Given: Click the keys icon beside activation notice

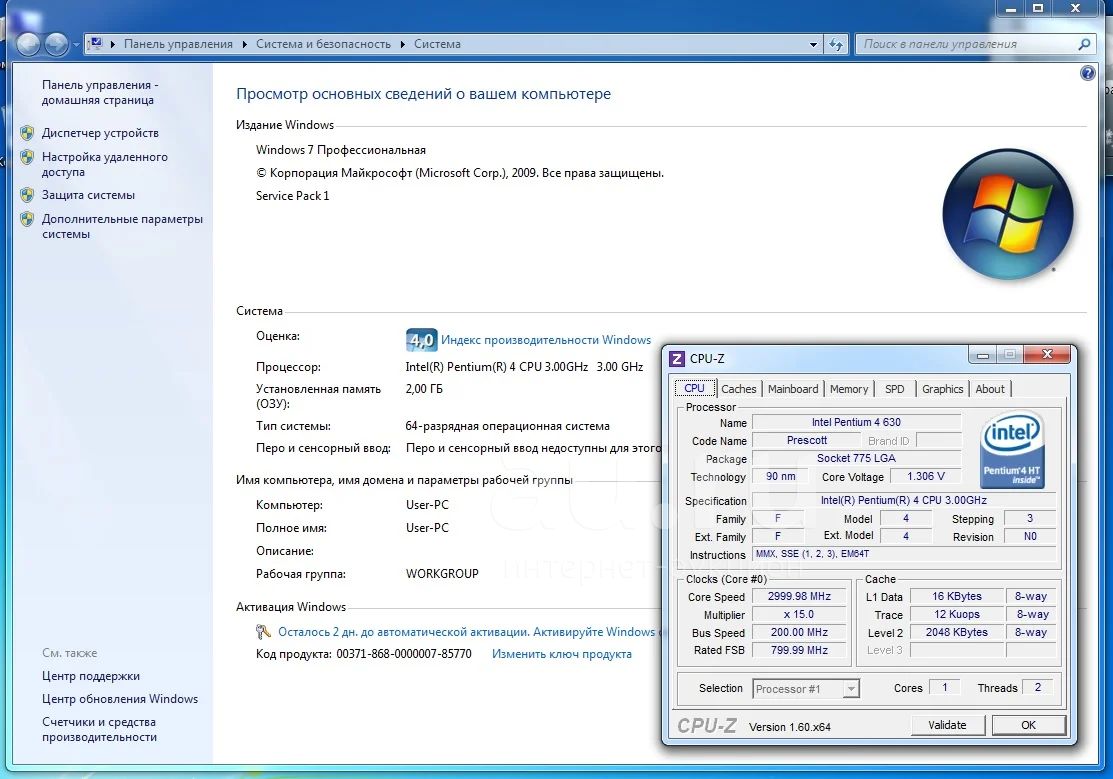Looking at the screenshot, I should (263, 631).
